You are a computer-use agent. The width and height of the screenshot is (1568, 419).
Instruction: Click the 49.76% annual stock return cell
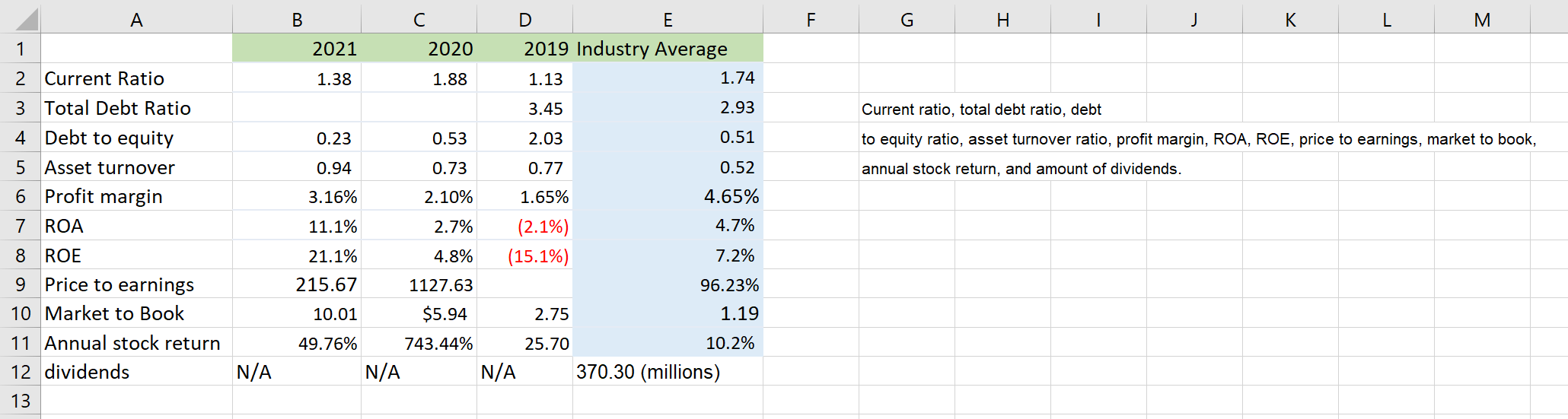[x=297, y=343]
